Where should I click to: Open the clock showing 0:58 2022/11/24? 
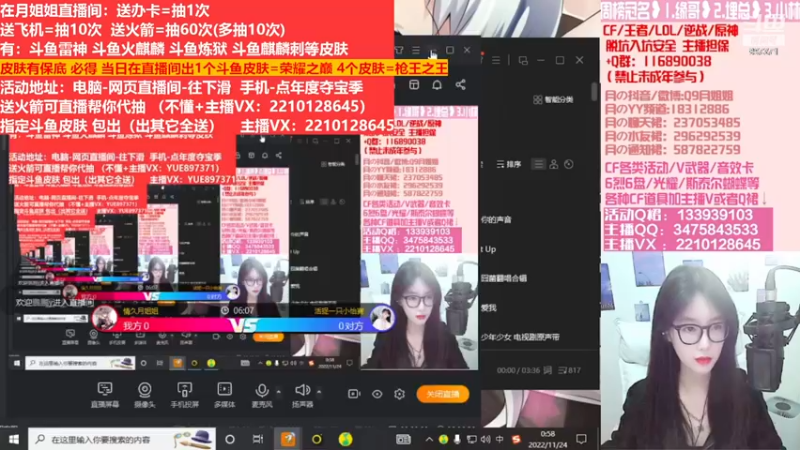[x=547, y=439]
